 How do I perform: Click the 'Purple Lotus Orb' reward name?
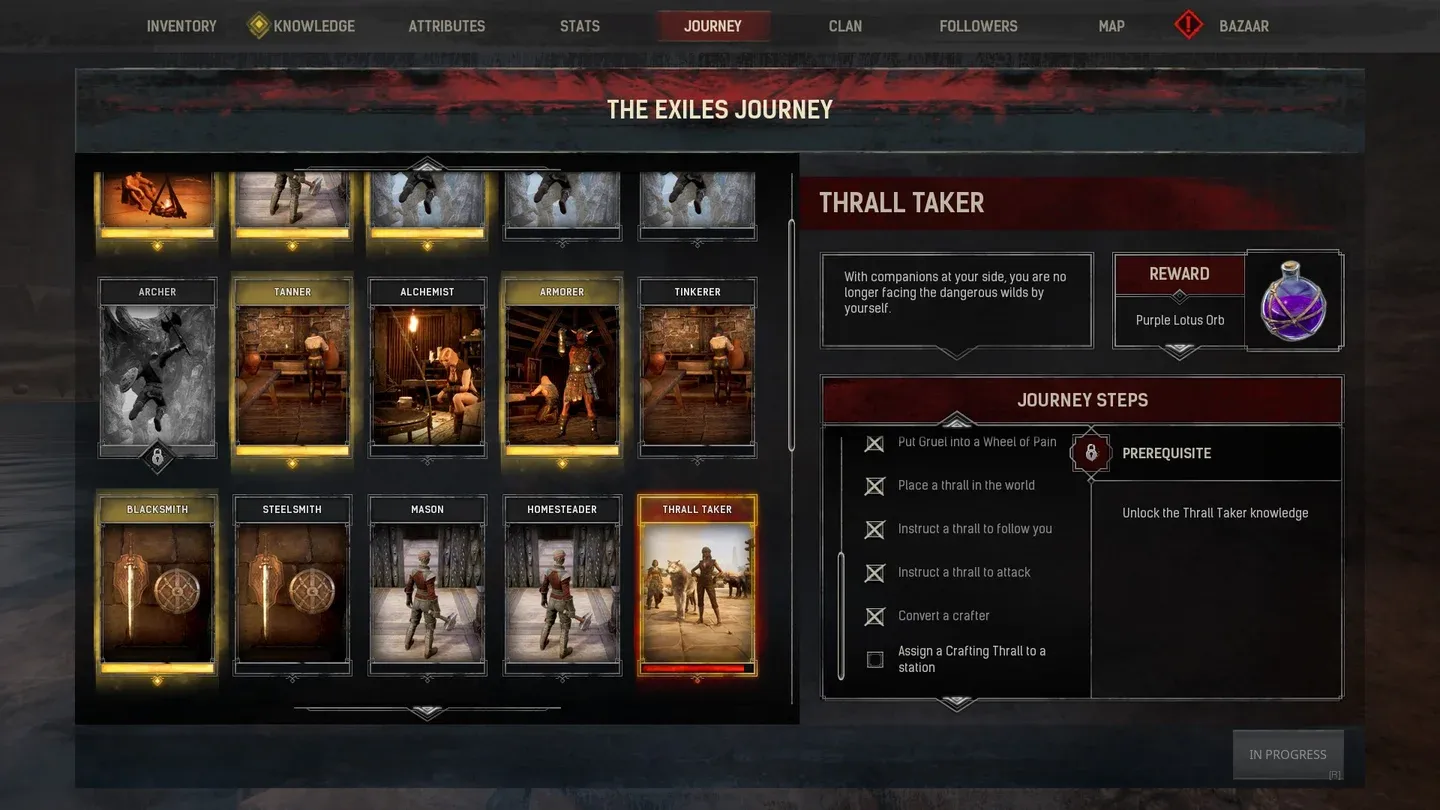[x=1180, y=320]
